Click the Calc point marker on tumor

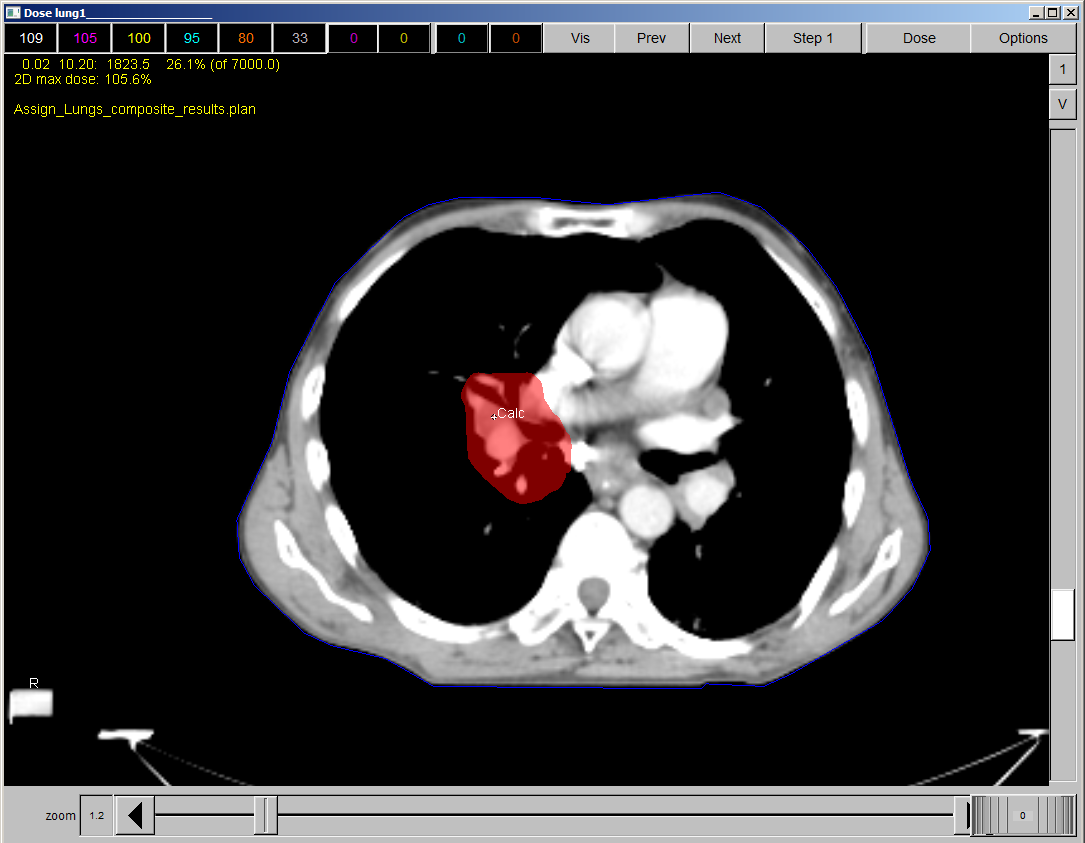[x=494, y=415]
